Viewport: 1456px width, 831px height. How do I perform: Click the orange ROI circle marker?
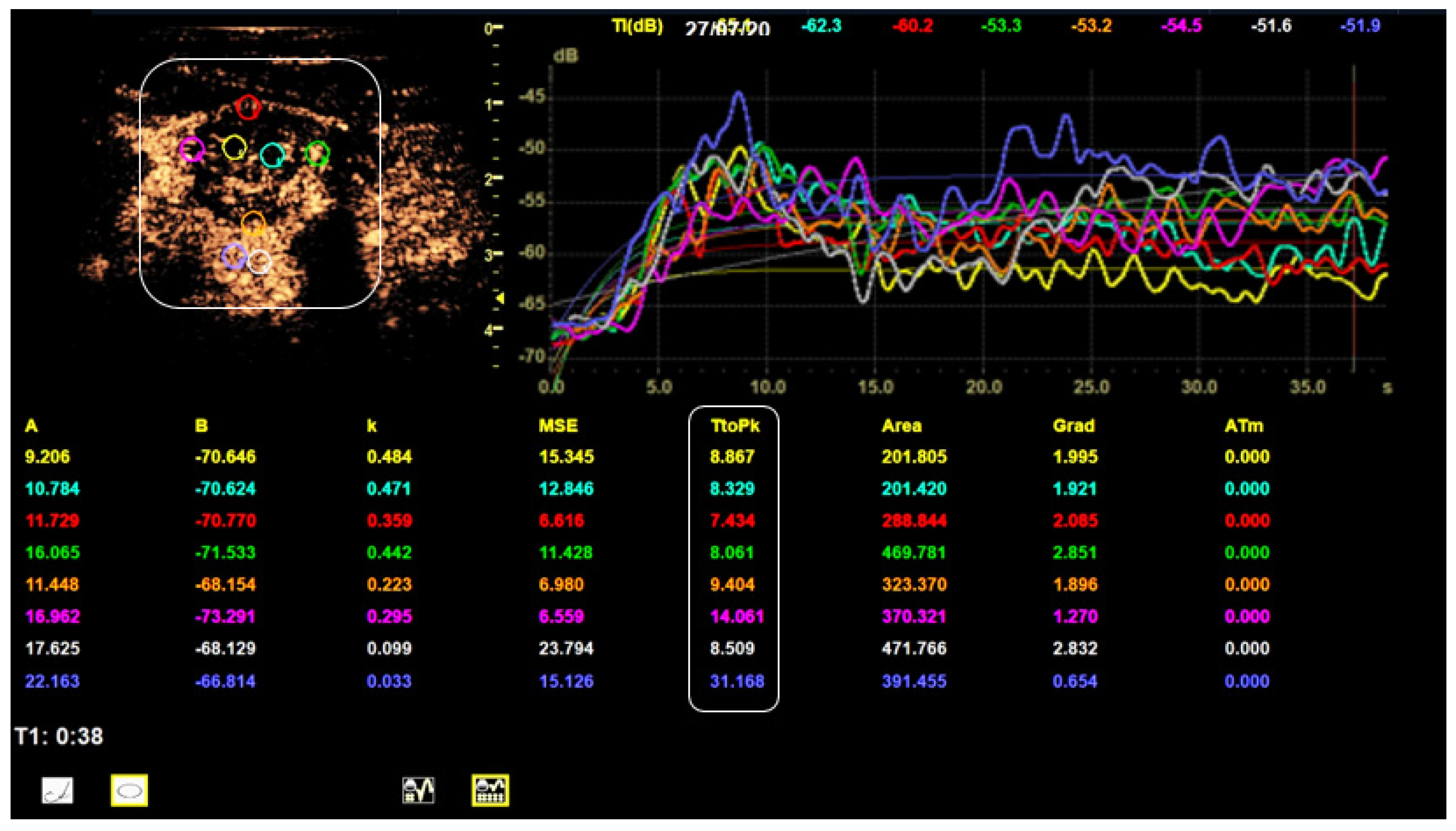(253, 223)
